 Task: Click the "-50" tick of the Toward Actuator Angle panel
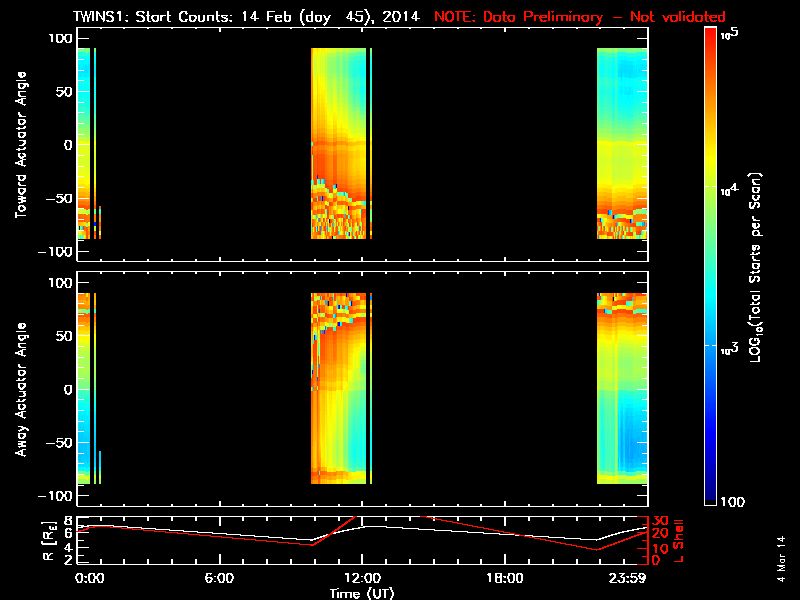coord(59,198)
